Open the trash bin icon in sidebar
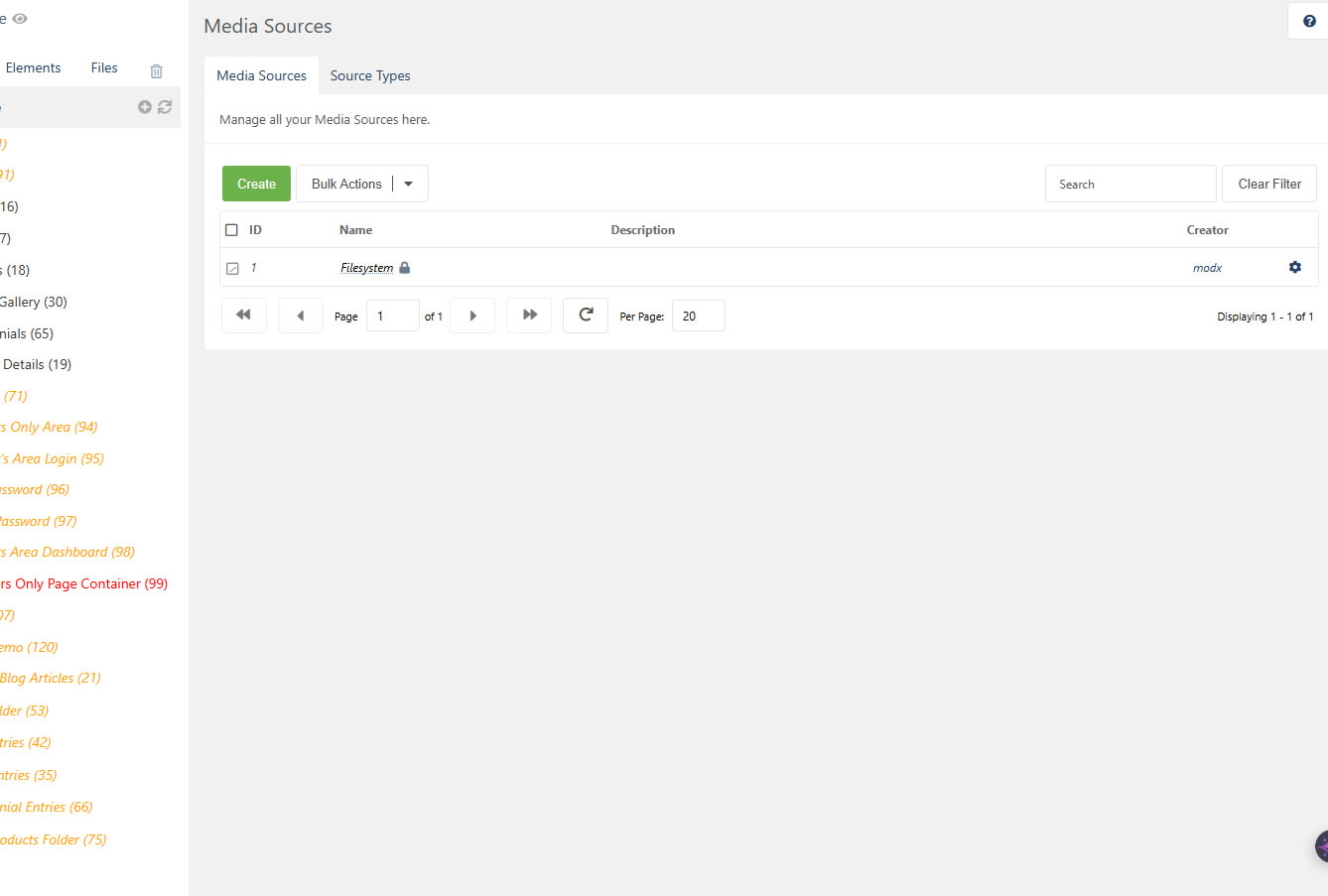The image size is (1328, 896). click(x=156, y=70)
